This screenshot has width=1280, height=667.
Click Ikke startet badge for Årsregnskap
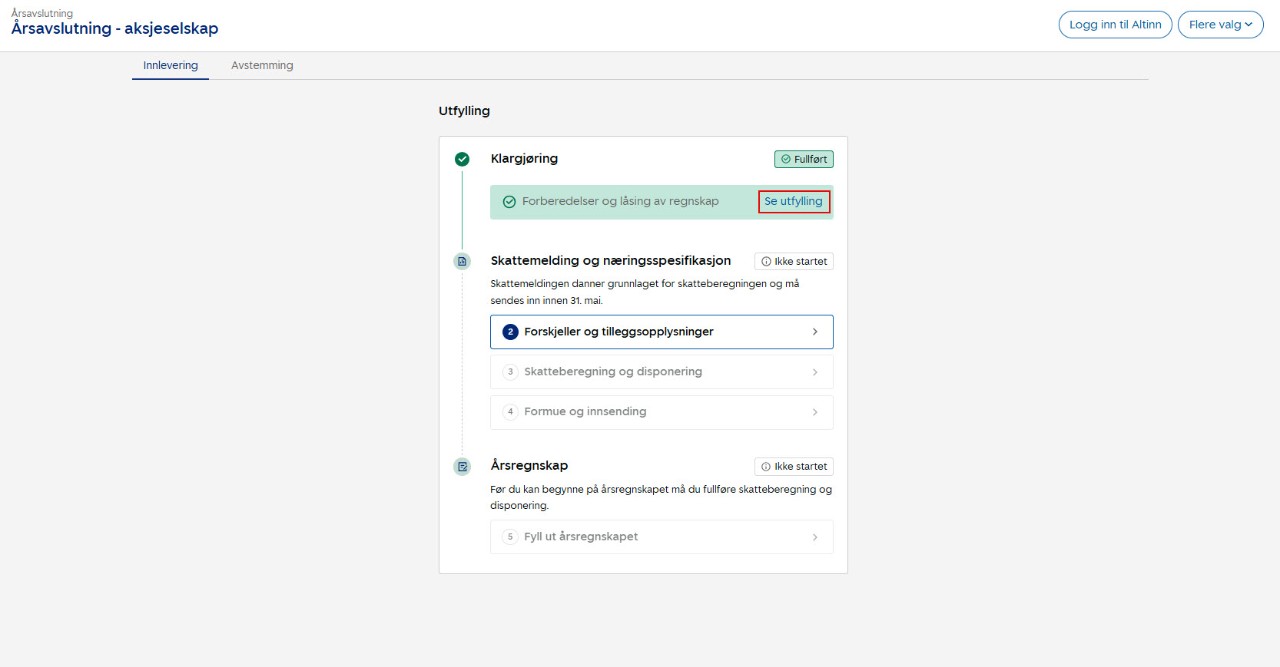(x=794, y=467)
